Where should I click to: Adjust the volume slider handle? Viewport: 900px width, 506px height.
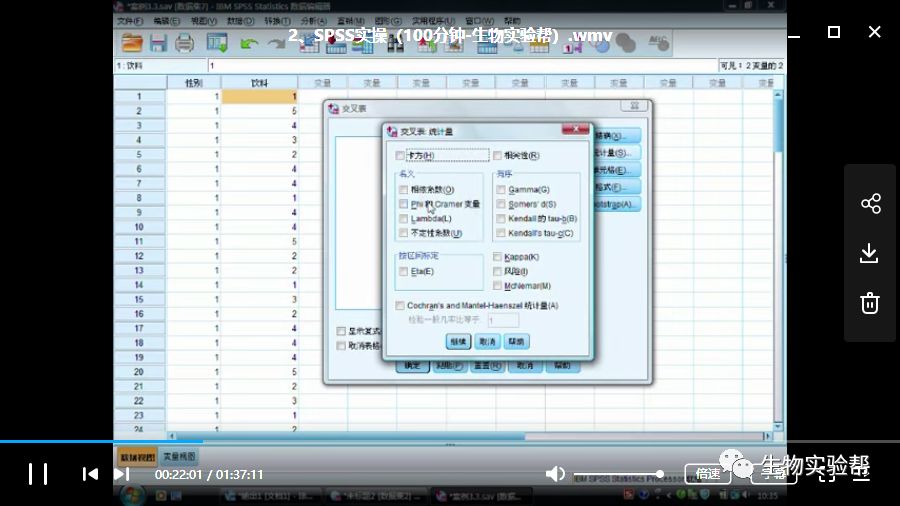pos(660,474)
